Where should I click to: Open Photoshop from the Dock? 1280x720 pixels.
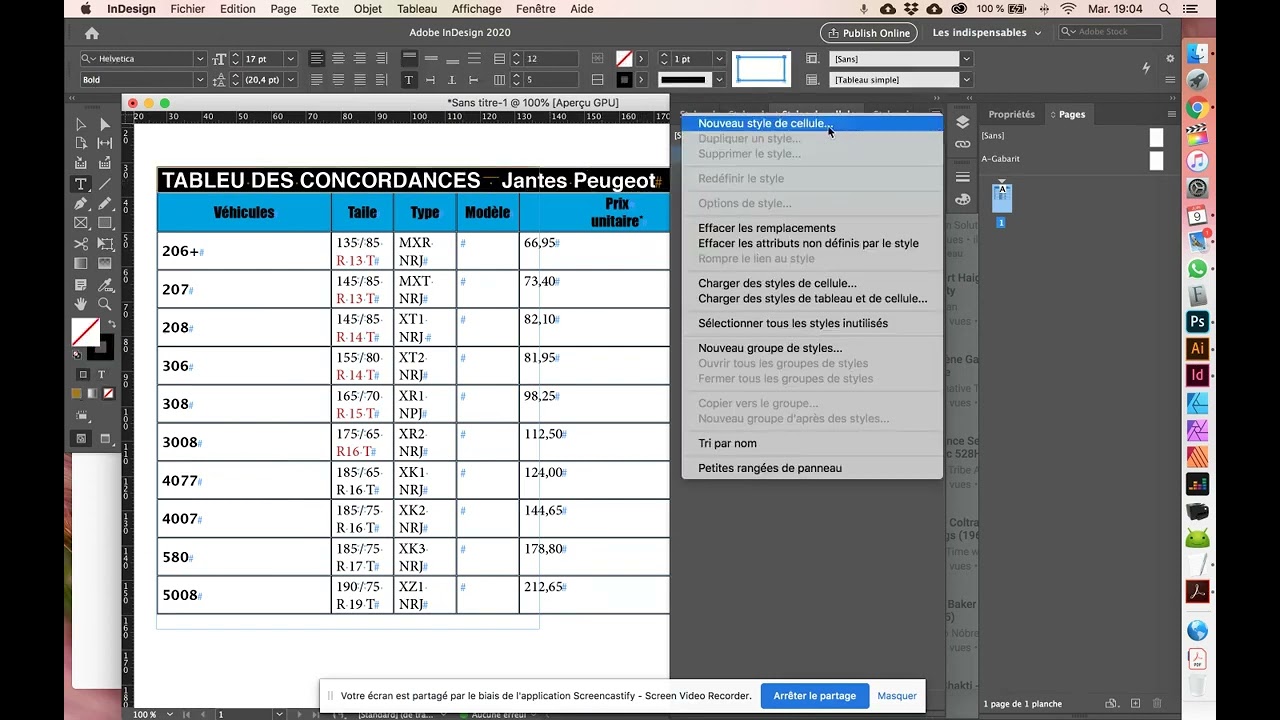1197,322
